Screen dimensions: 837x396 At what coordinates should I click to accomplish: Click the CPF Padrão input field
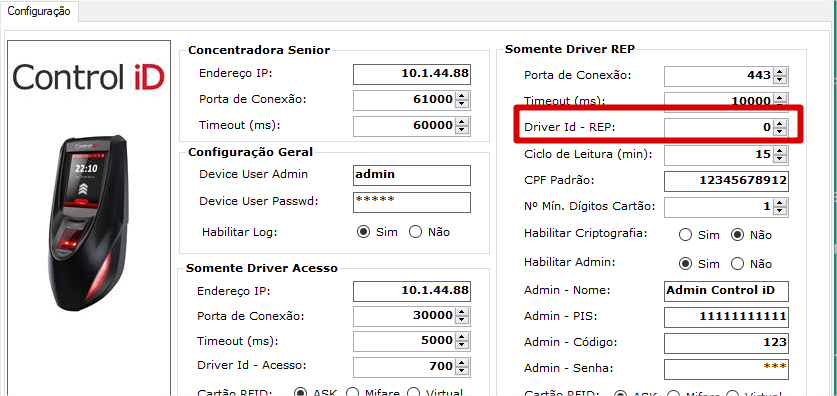727,181
